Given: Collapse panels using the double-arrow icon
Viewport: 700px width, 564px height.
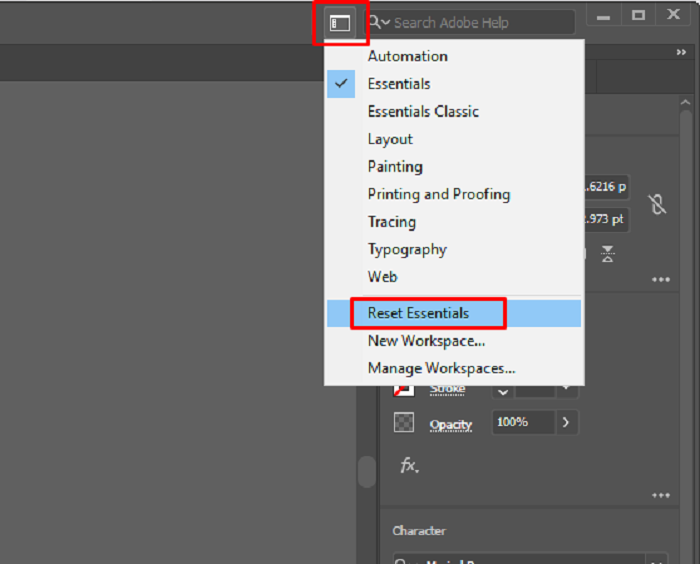Looking at the screenshot, I should (x=682, y=53).
